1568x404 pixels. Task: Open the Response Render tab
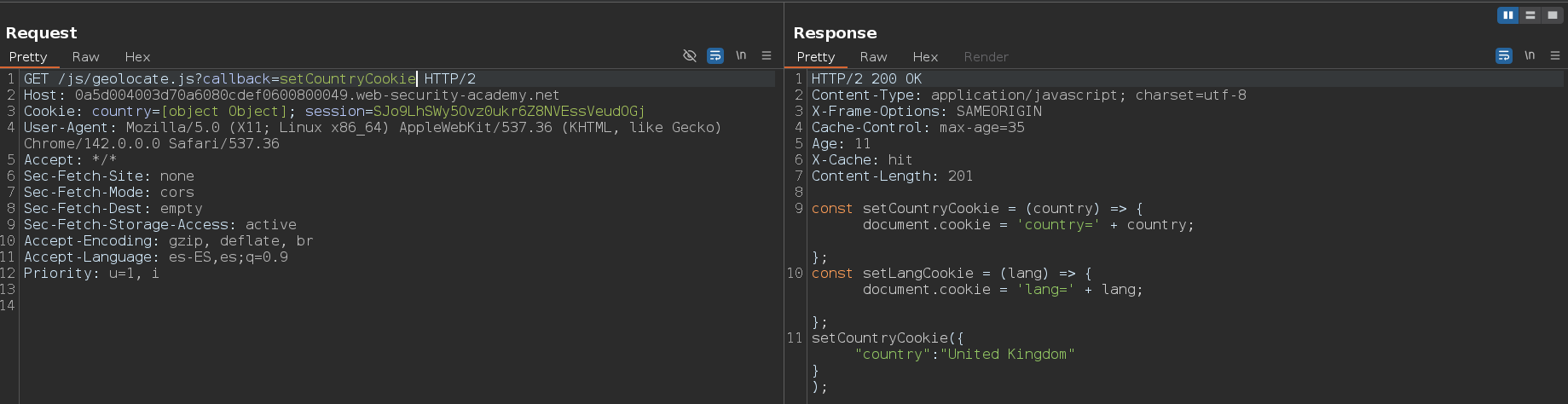coord(986,57)
